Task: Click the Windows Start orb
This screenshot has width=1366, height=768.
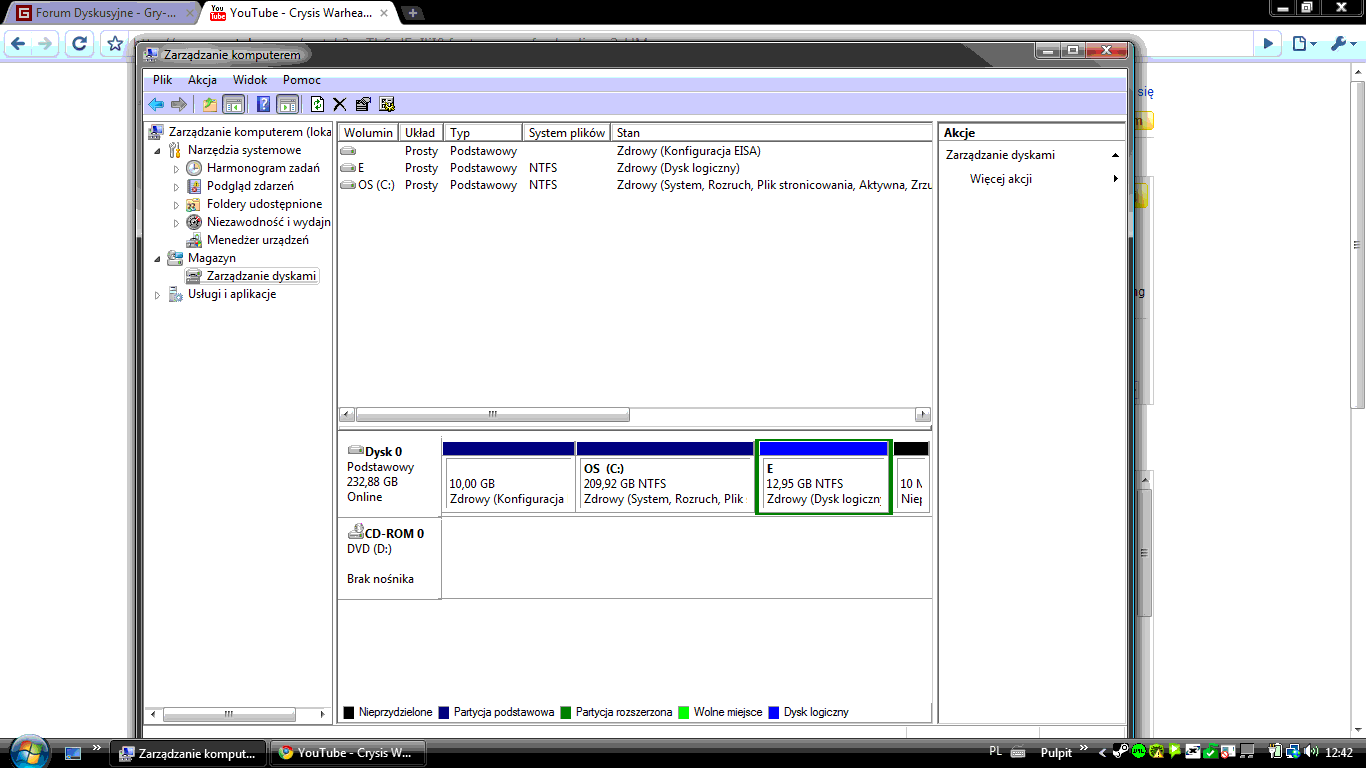Action: tap(27, 751)
